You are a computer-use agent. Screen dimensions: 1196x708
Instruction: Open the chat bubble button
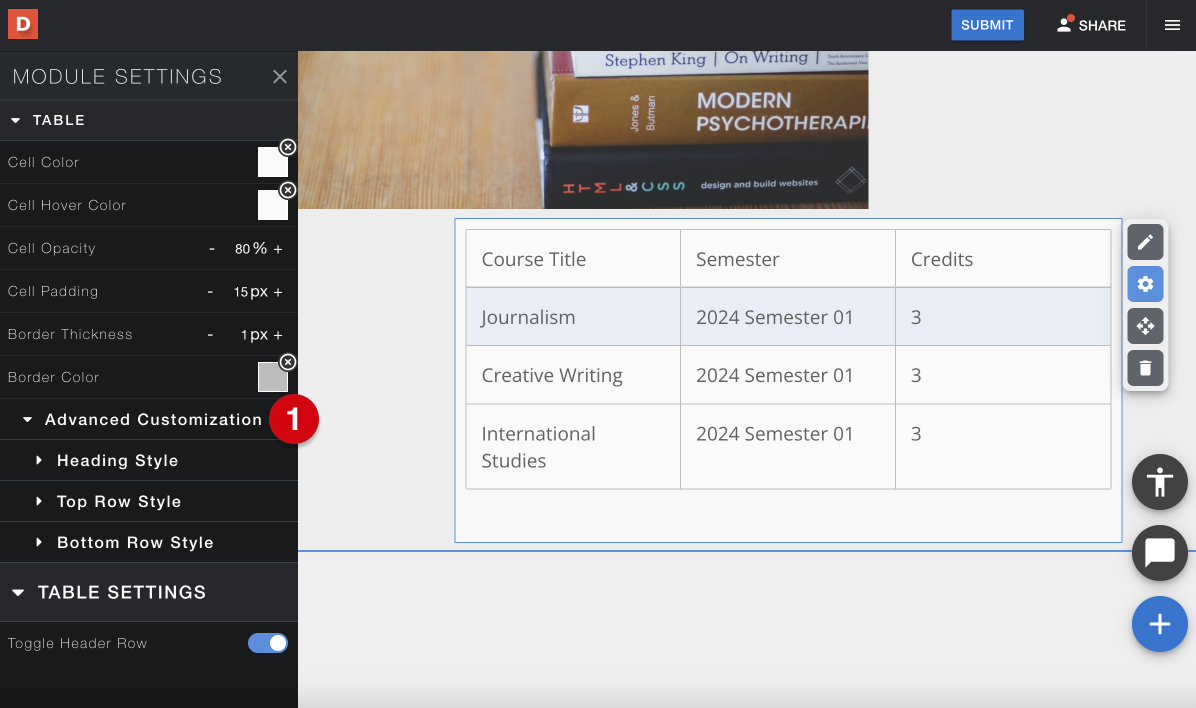(x=1159, y=552)
